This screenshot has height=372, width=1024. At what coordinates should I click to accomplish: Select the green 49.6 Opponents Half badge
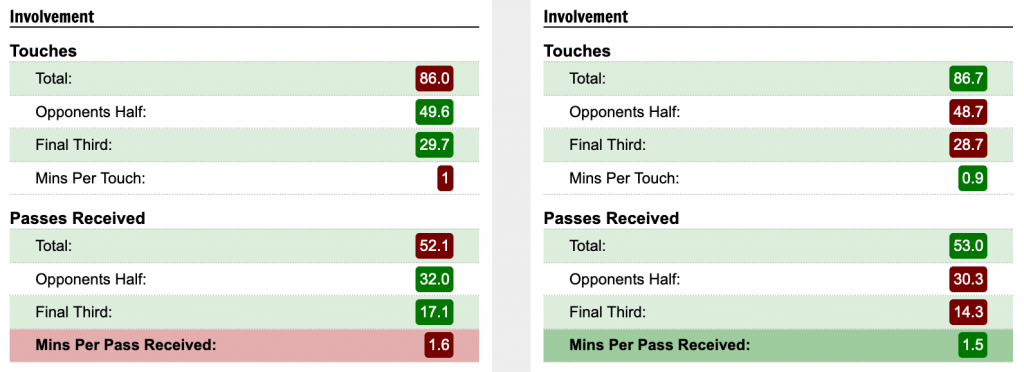click(434, 112)
